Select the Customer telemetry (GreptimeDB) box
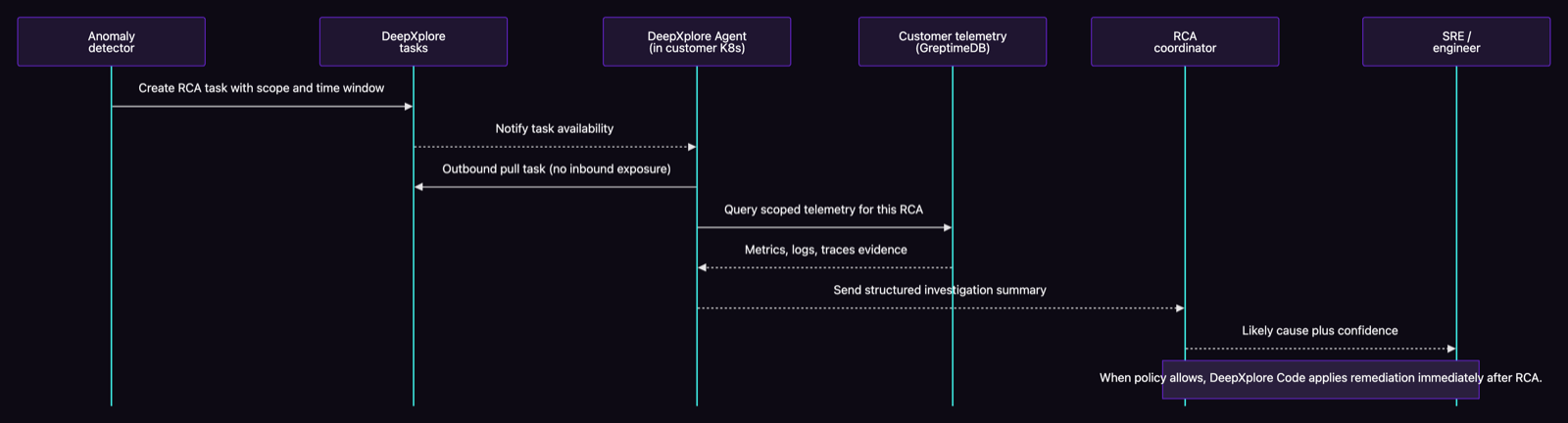This screenshot has height=423, width=1568. pyautogui.click(x=953, y=42)
